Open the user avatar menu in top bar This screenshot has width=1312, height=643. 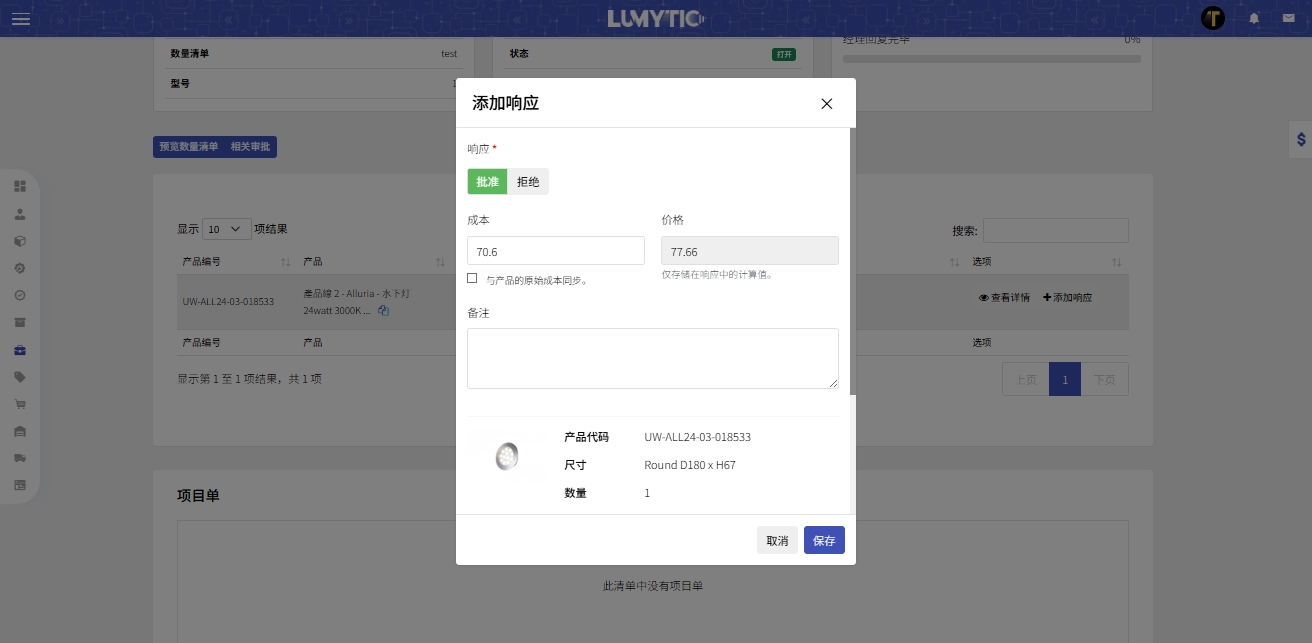click(x=1213, y=18)
